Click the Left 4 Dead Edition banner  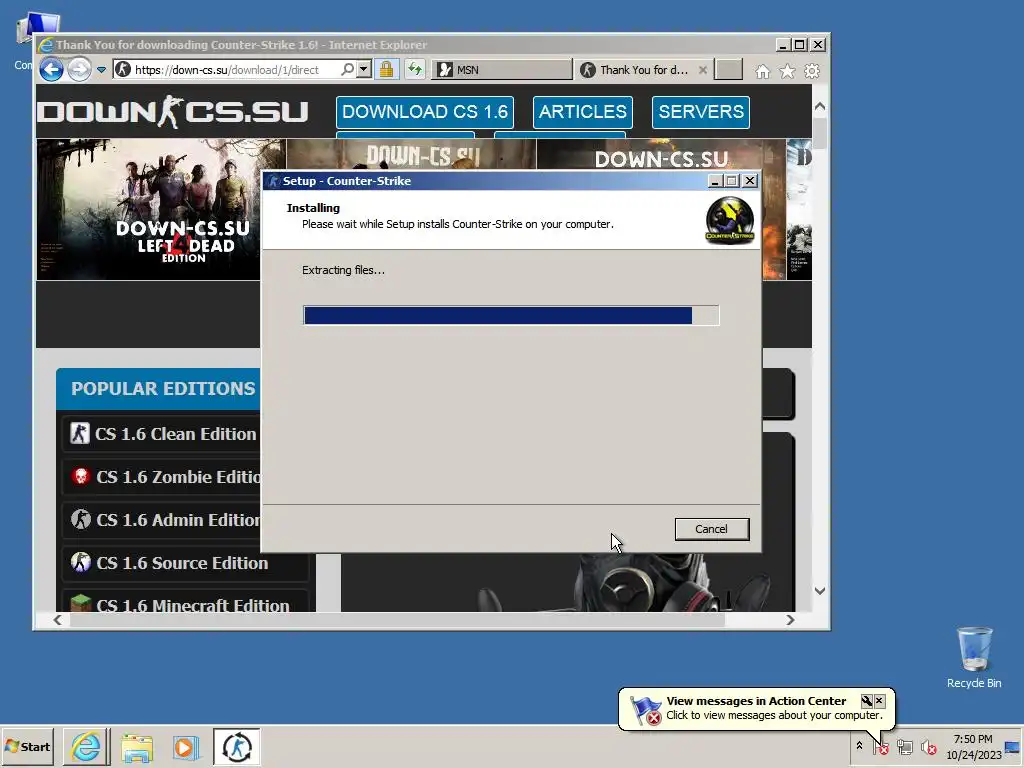click(149, 209)
